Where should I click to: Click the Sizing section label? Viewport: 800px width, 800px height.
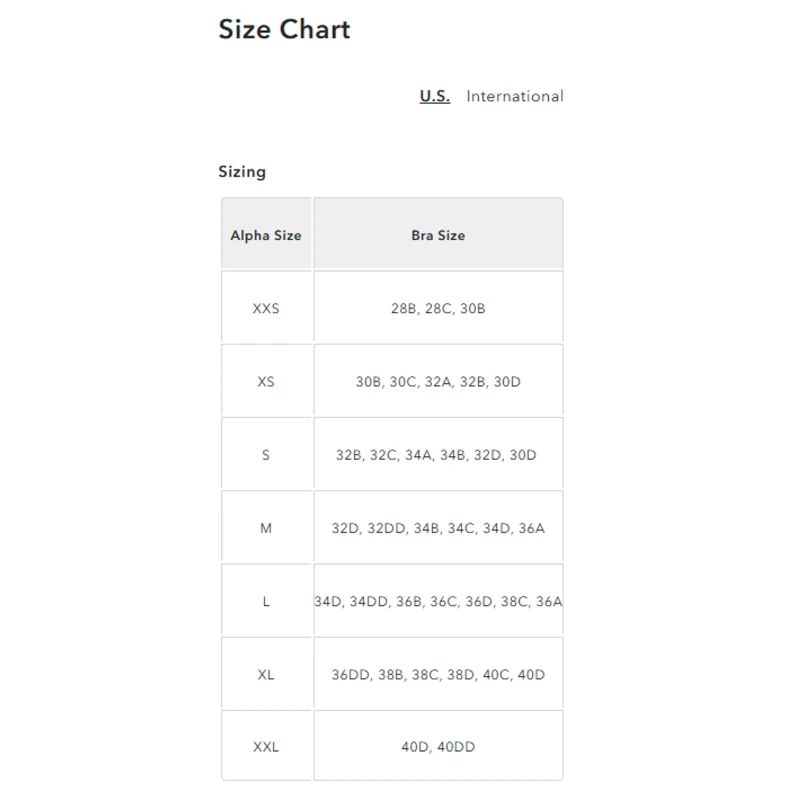click(242, 171)
